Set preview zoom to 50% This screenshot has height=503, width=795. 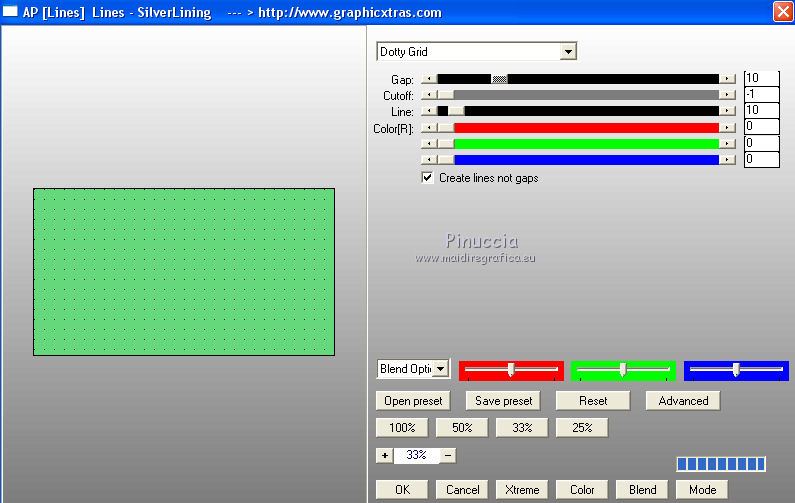tap(462, 427)
